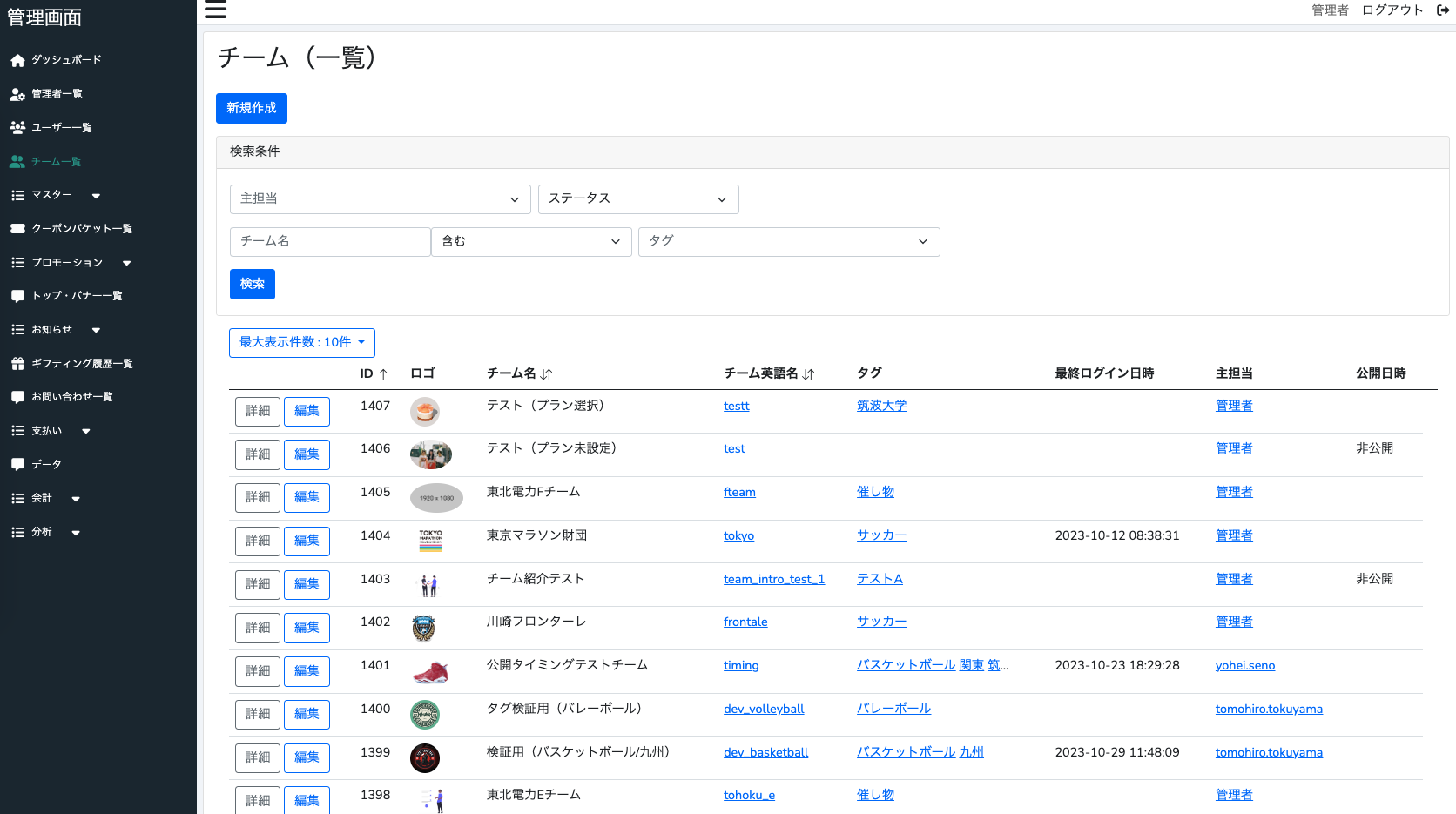Open the frontale team link

745,622
